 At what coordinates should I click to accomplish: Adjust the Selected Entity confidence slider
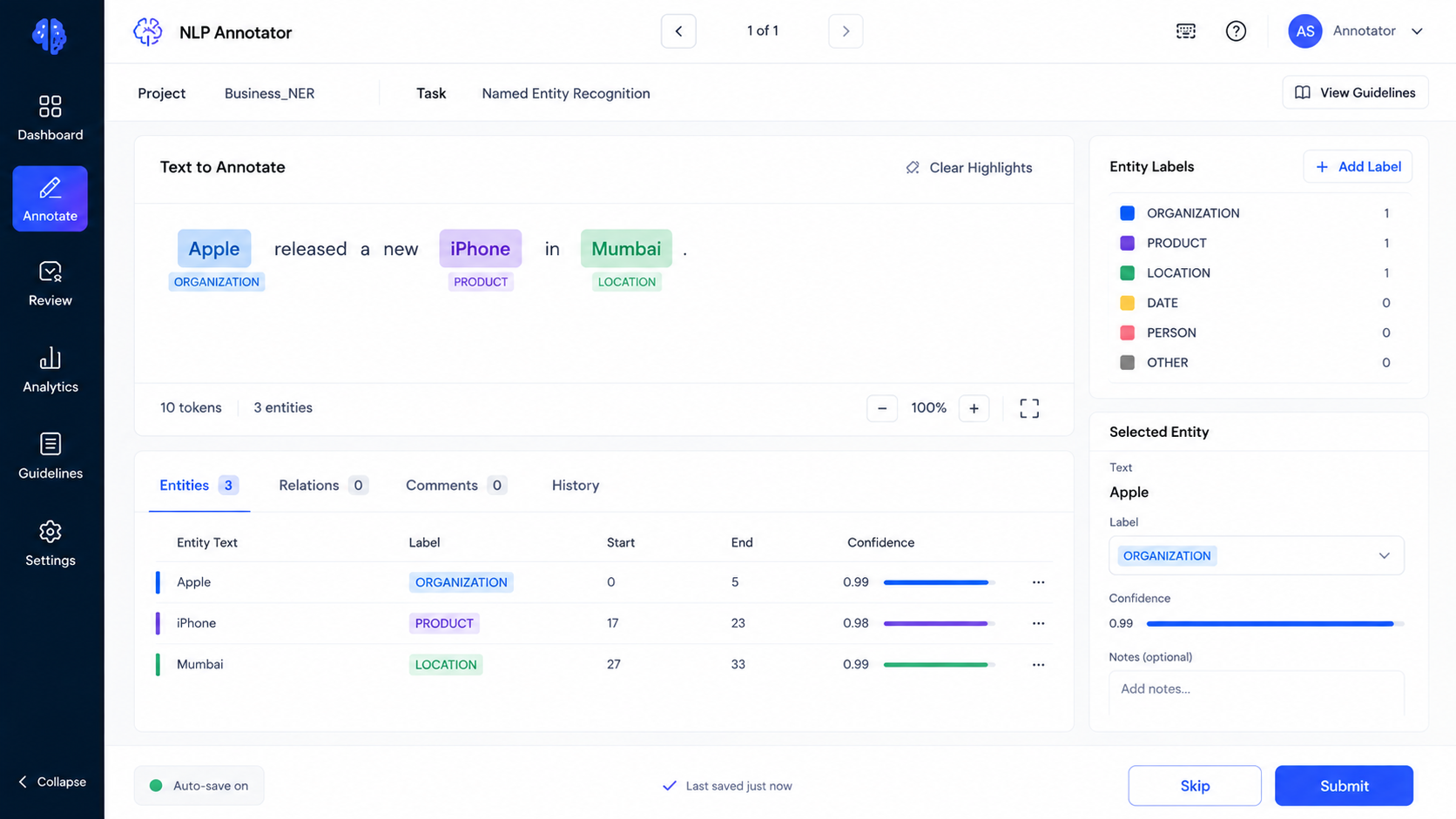point(1275,624)
